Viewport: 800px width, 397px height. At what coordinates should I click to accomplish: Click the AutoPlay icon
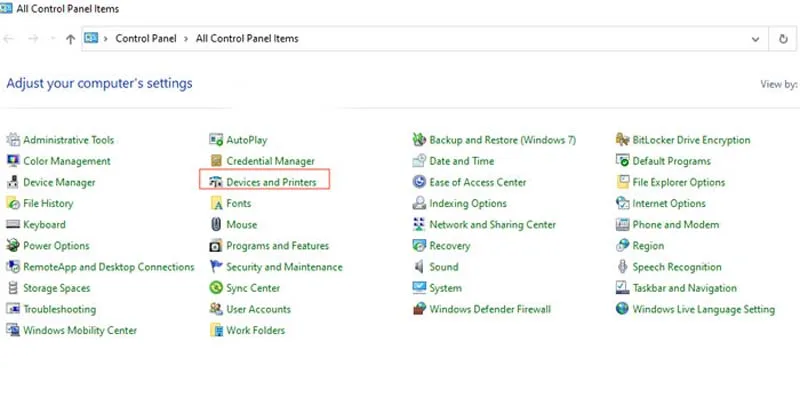pos(216,140)
